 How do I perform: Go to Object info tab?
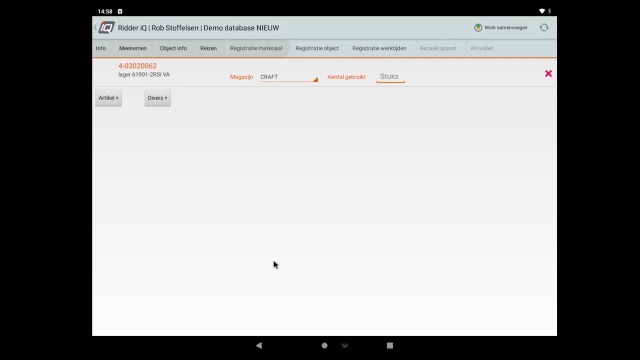173,48
